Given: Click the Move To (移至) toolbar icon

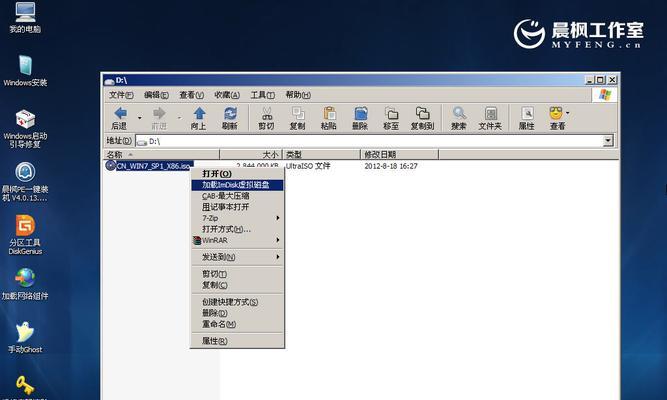Looking at the screenshot, I should coord(391,113).
